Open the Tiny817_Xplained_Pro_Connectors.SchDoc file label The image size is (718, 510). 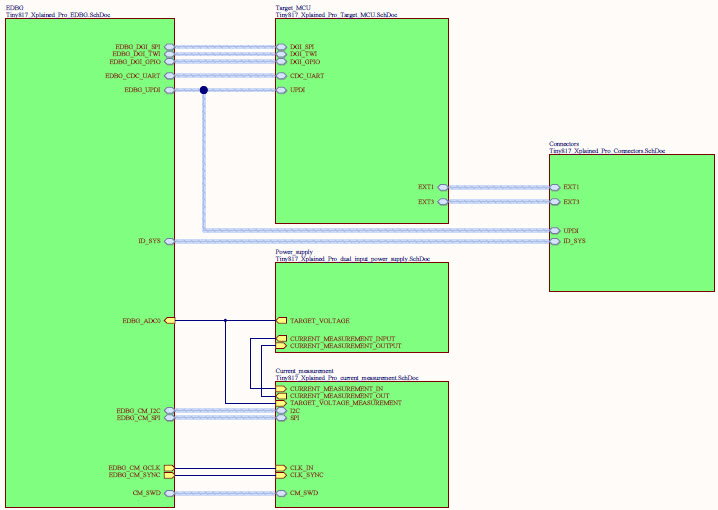607,150
